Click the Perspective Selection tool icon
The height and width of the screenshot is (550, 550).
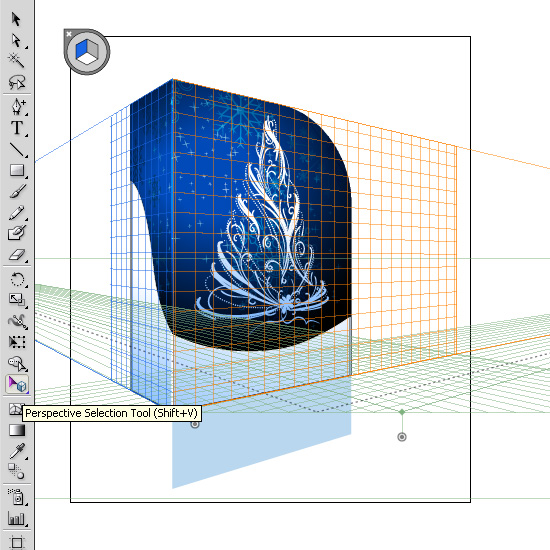tap(17, 384)
